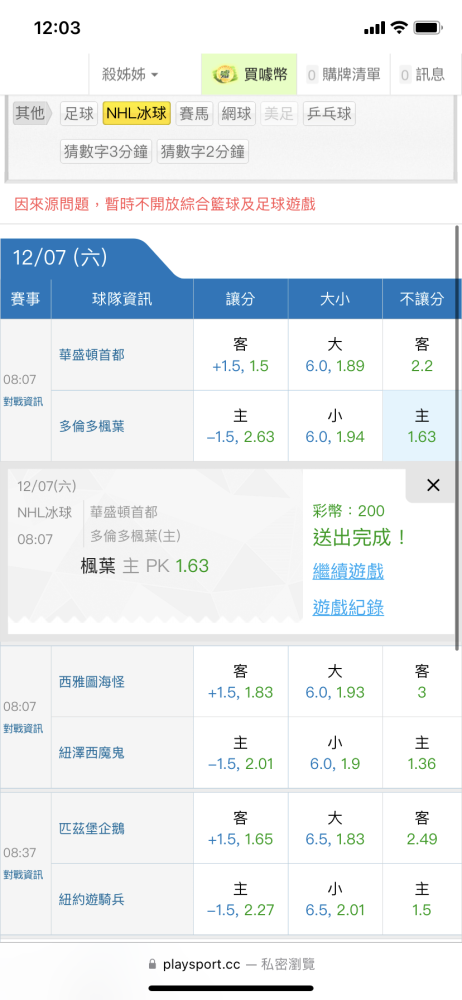
Task: Open 訊息 messages
Action: point(423,75)
